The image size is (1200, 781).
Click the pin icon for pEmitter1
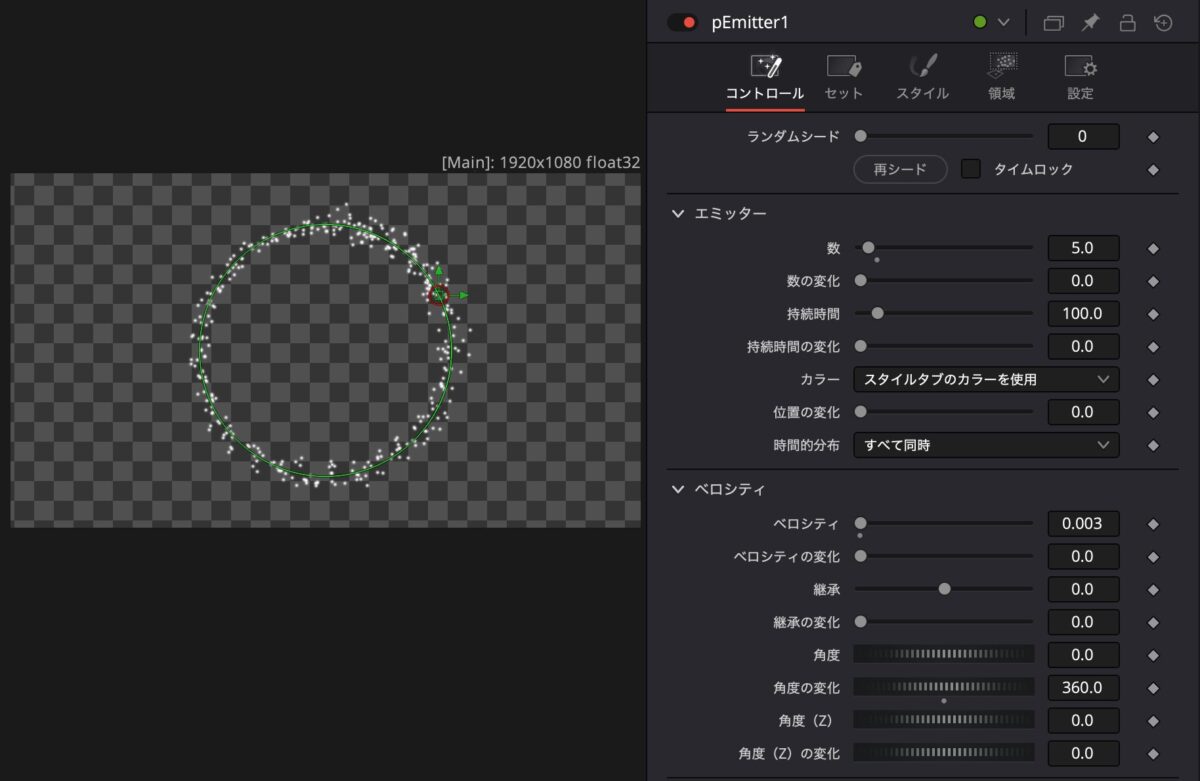coord(1090,22)
